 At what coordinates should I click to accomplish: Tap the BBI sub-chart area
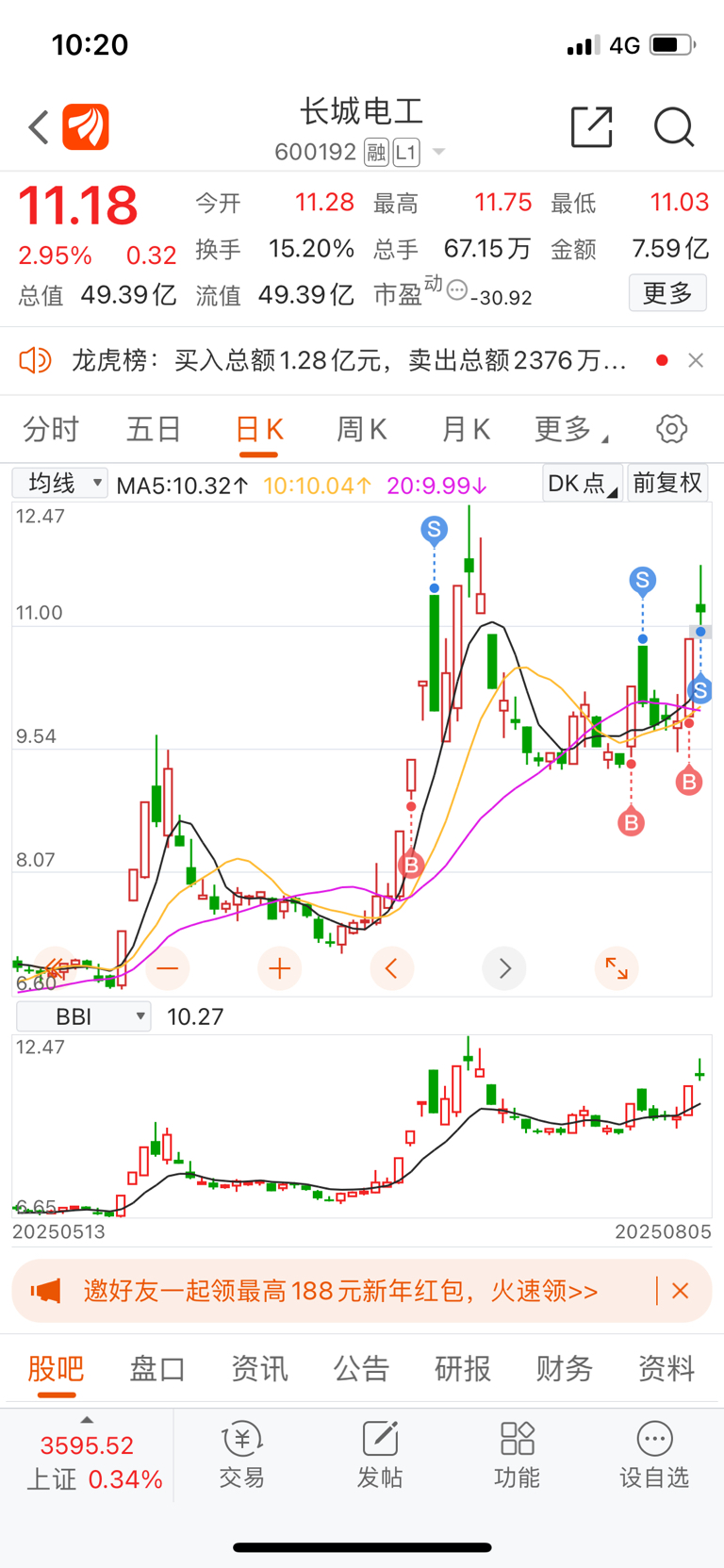coord(362,1126)
